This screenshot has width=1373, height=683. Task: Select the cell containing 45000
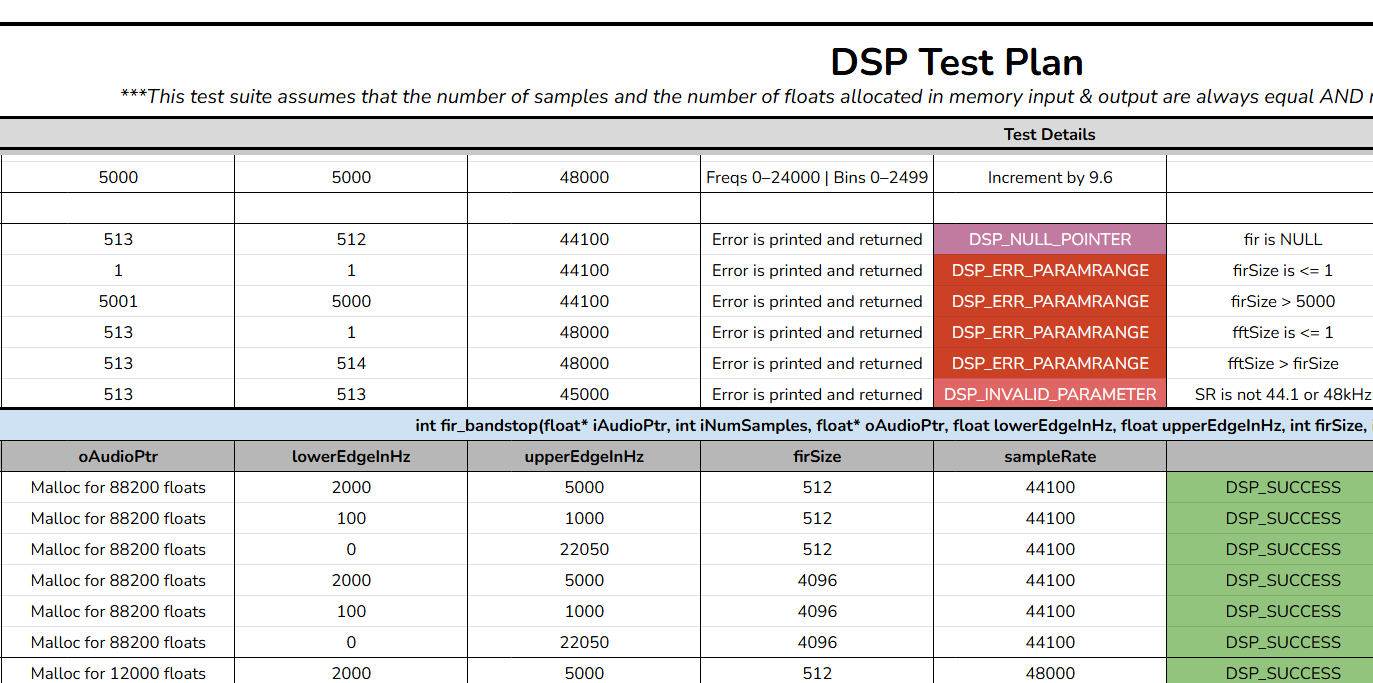(584, 394)
